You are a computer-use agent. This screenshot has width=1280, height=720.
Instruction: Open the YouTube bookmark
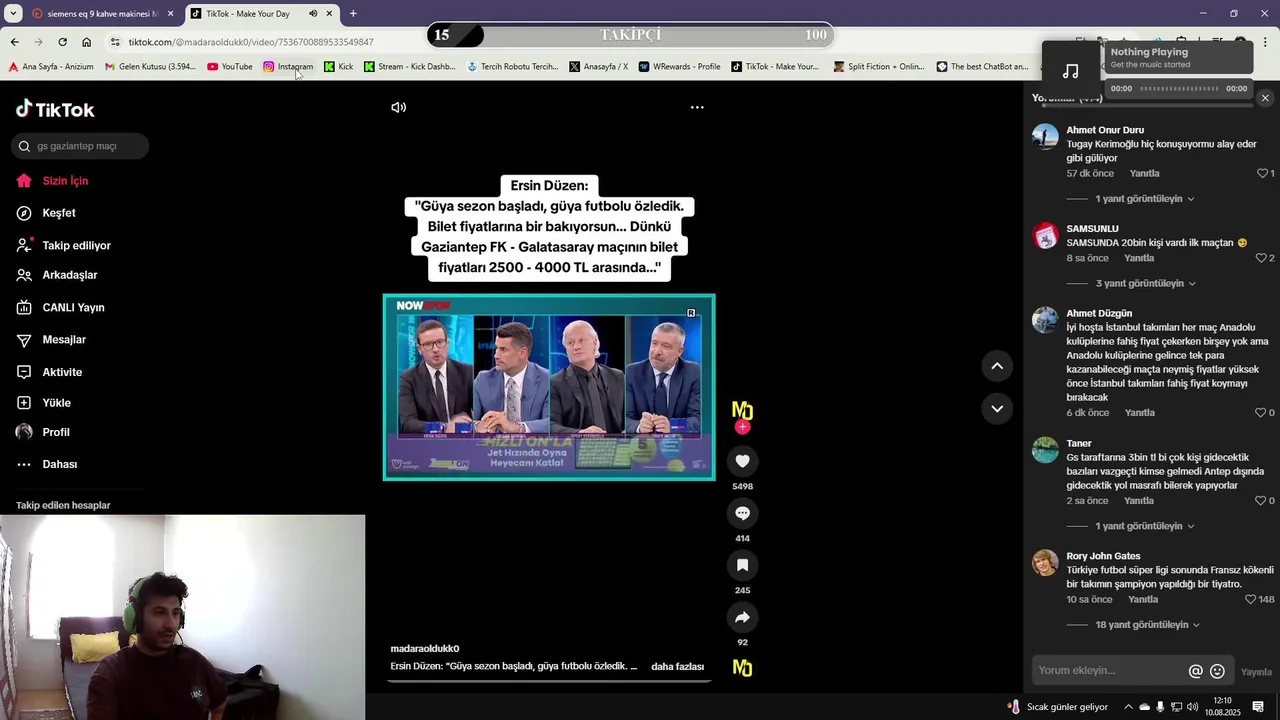229,67
